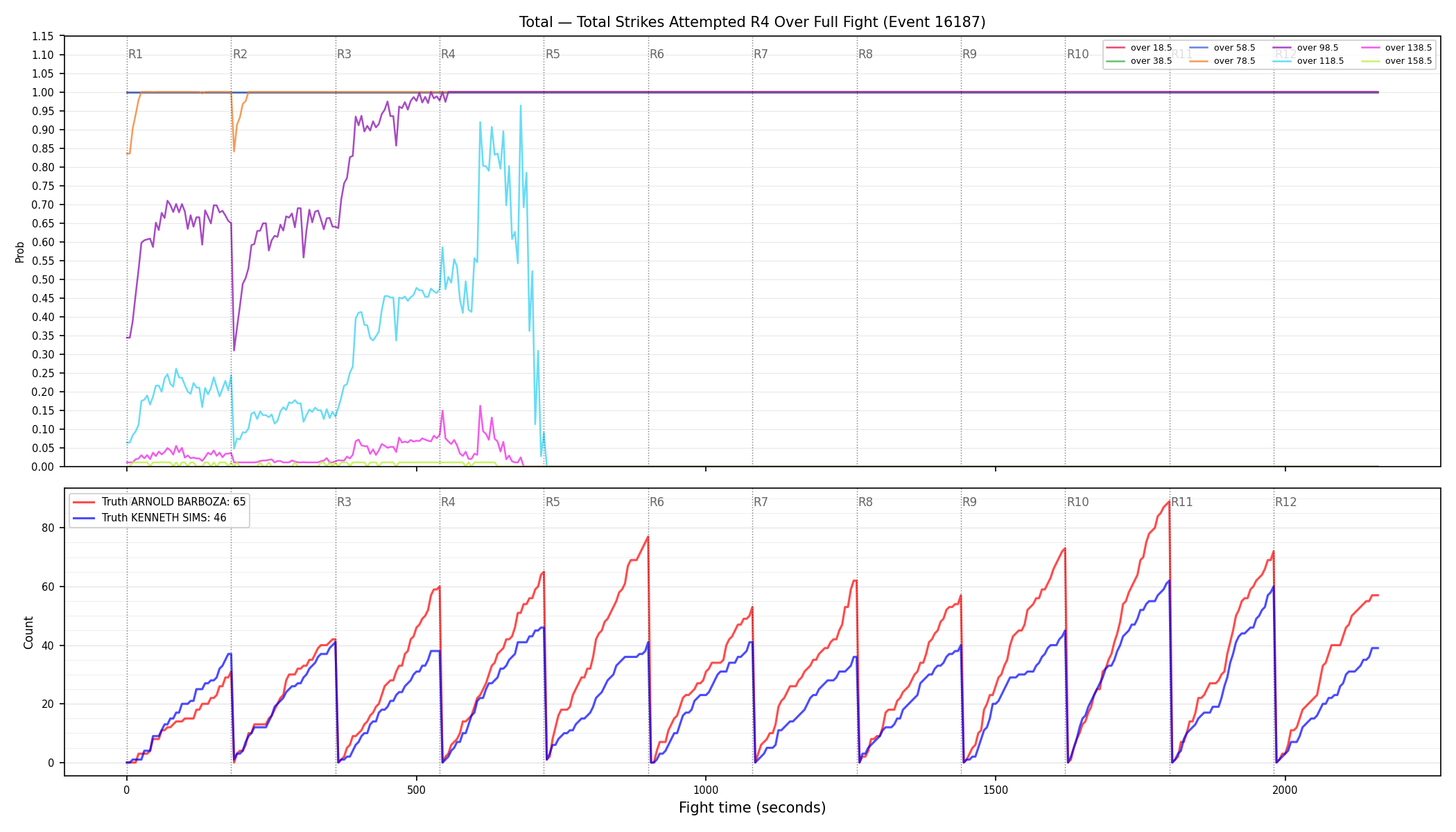This screenshot has height=832, width=1456.
Task: Click the R9 round label in the Prob chart
Action: tap(969, 54)
